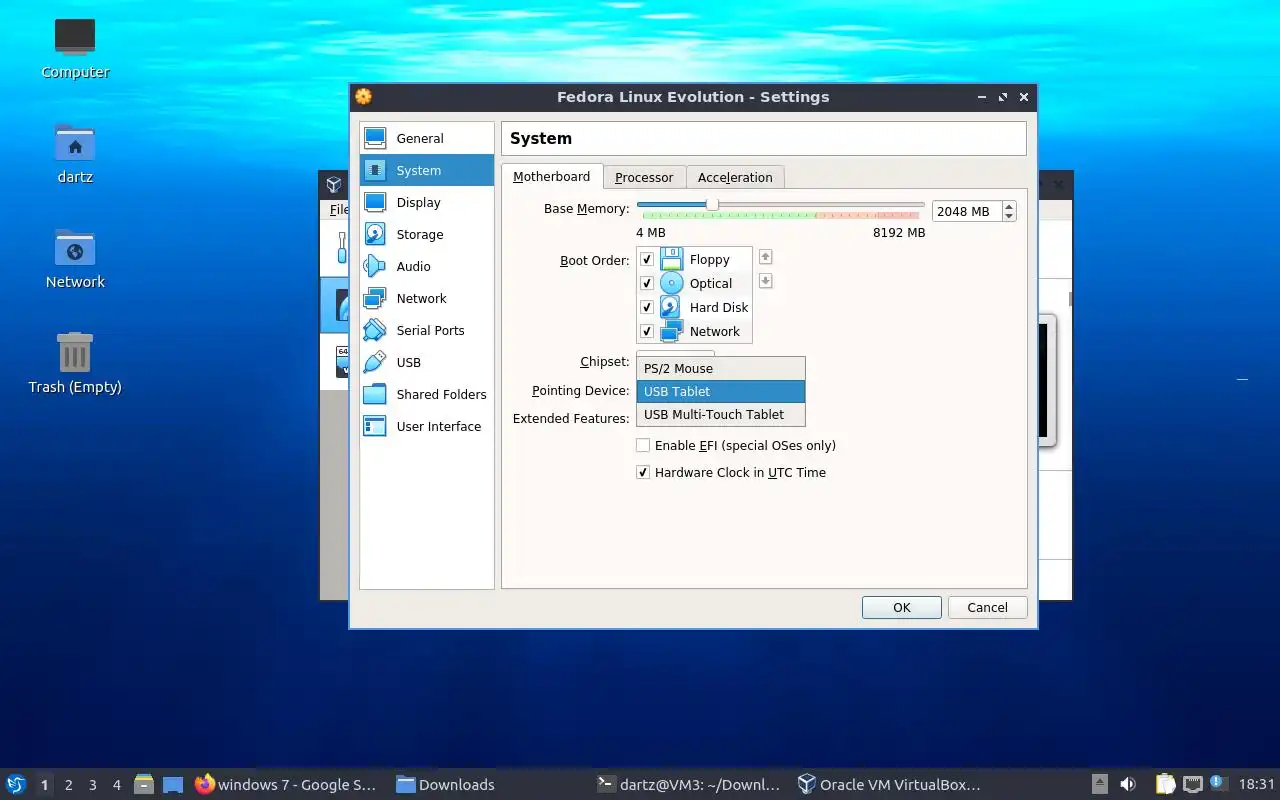Switch to workspace 3
This screenshot has width=1280, height=800.
tap(93, 785)
